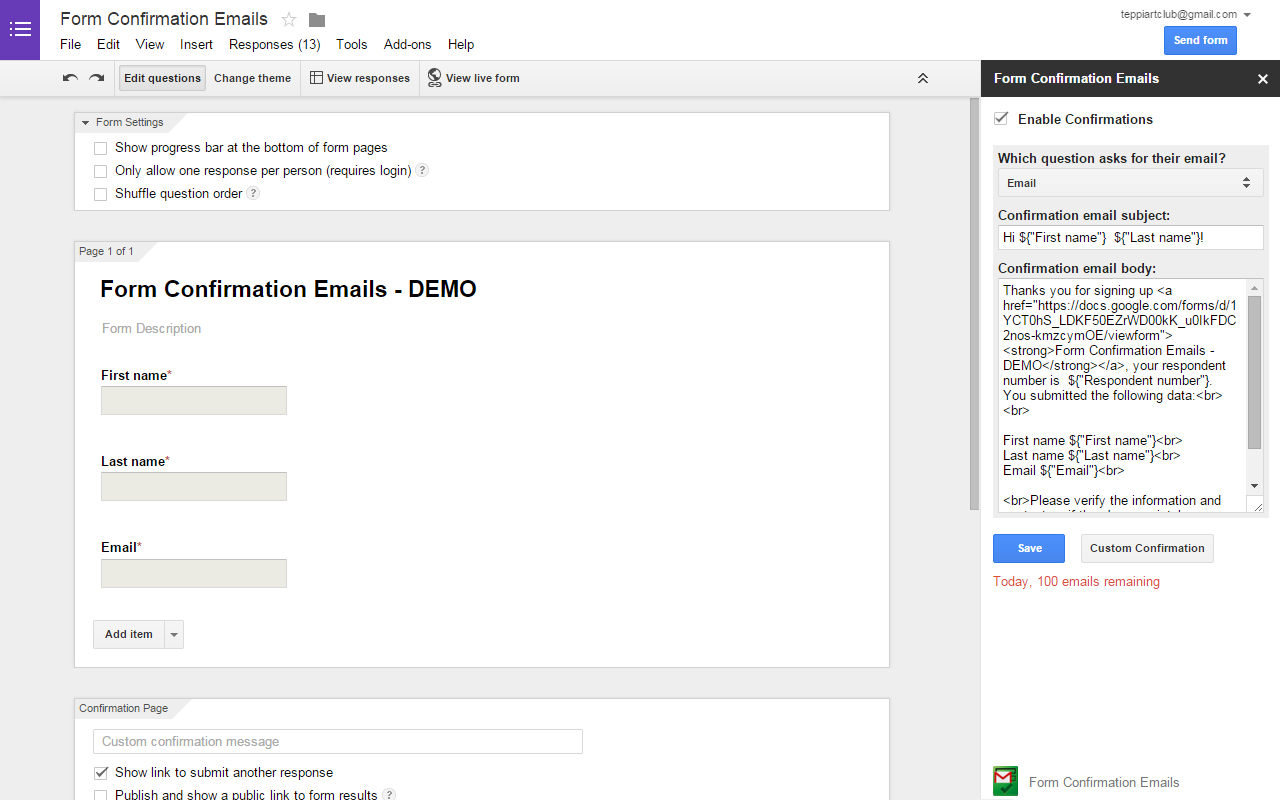Star the Form Confirmation Emails document
The width and height of the screenshot is (1280, 800).
point(289,20)
